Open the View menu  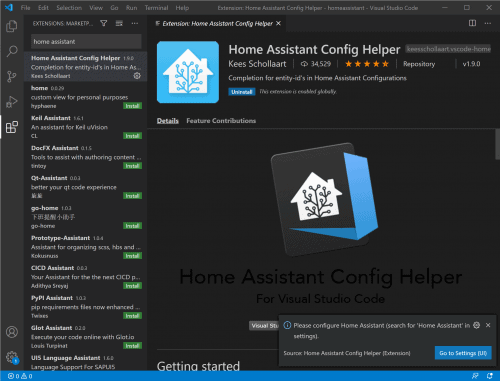(x=96, y=8)
